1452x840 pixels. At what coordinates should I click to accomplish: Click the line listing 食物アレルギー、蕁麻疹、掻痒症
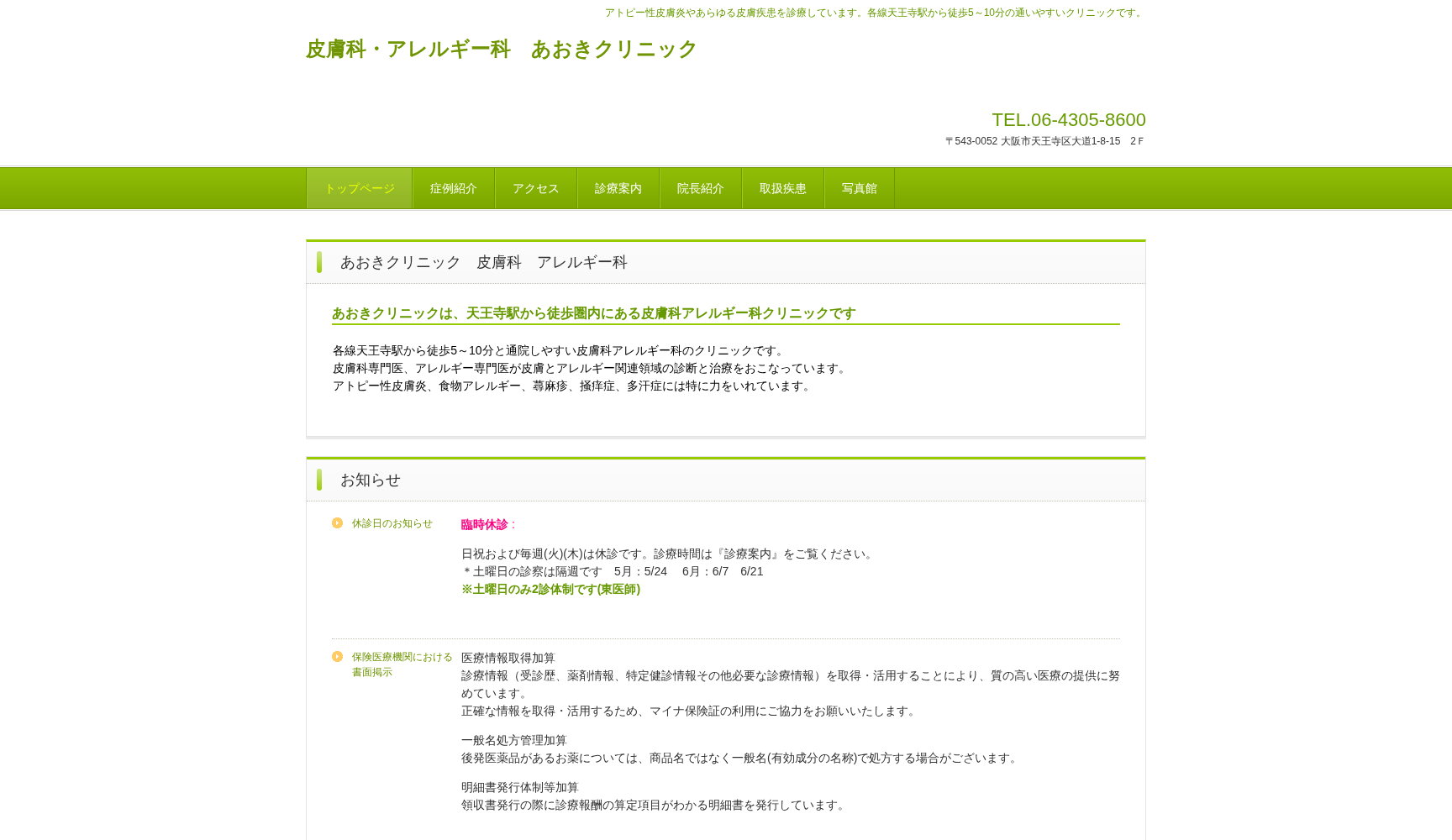[573, 386]
